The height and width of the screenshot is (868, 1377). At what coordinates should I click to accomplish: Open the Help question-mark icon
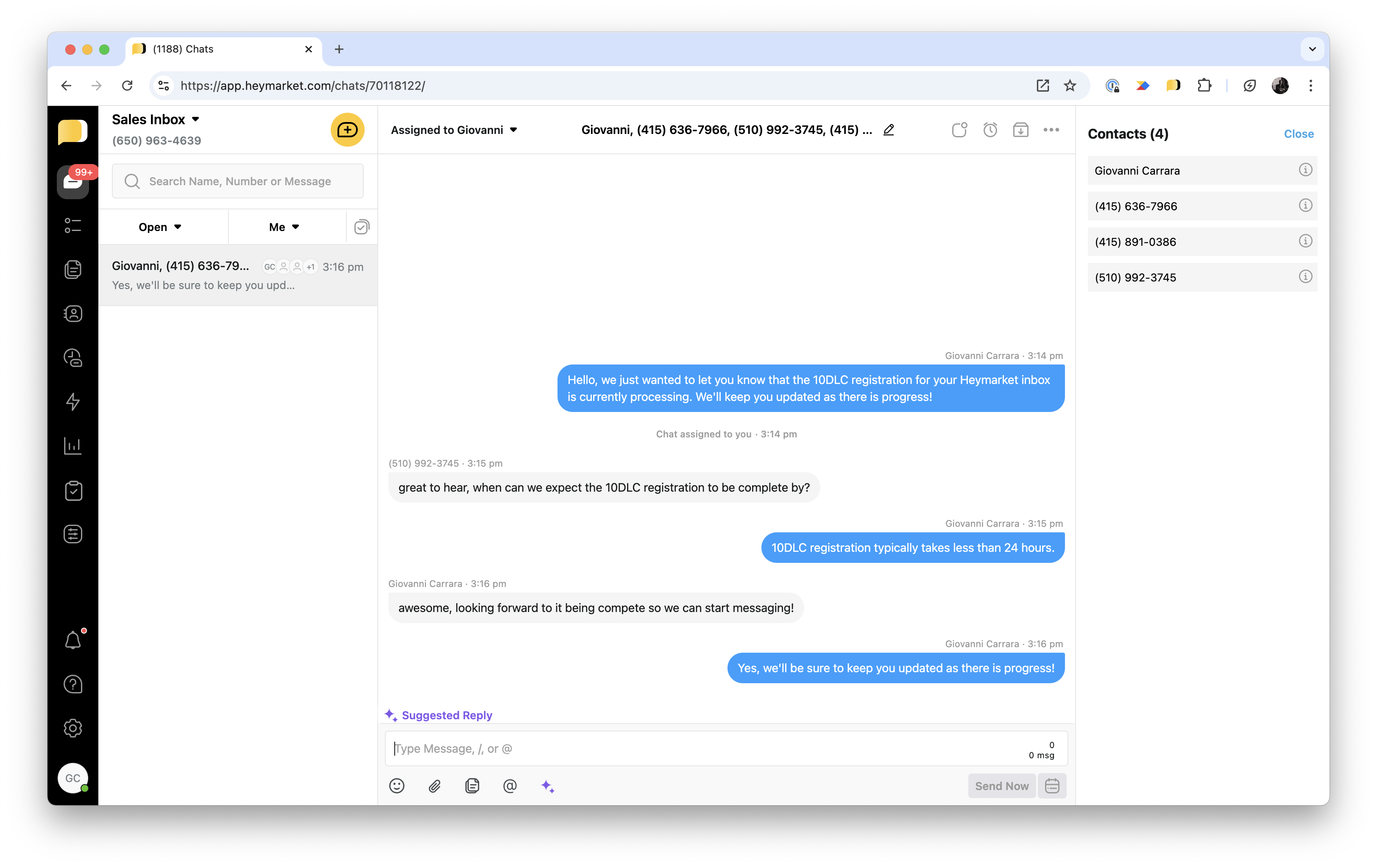coord(73,684)
